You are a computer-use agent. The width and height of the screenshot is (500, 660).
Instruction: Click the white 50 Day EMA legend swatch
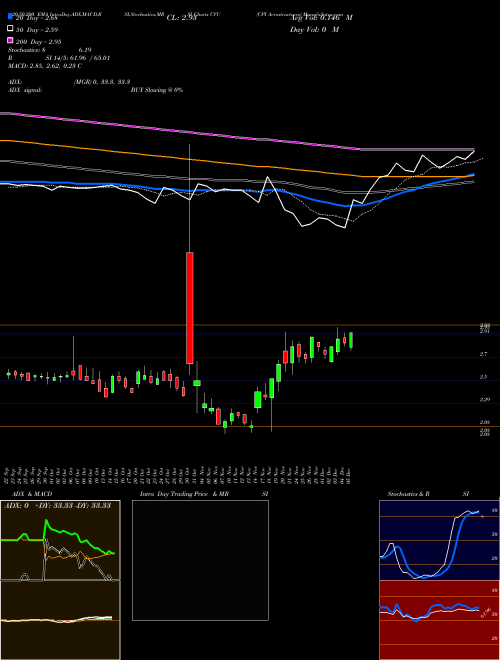click(11, 29)
